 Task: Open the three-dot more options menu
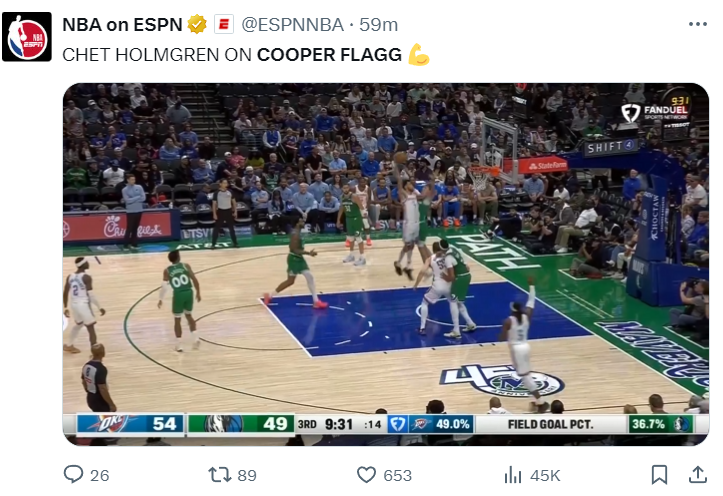point(697,24)
